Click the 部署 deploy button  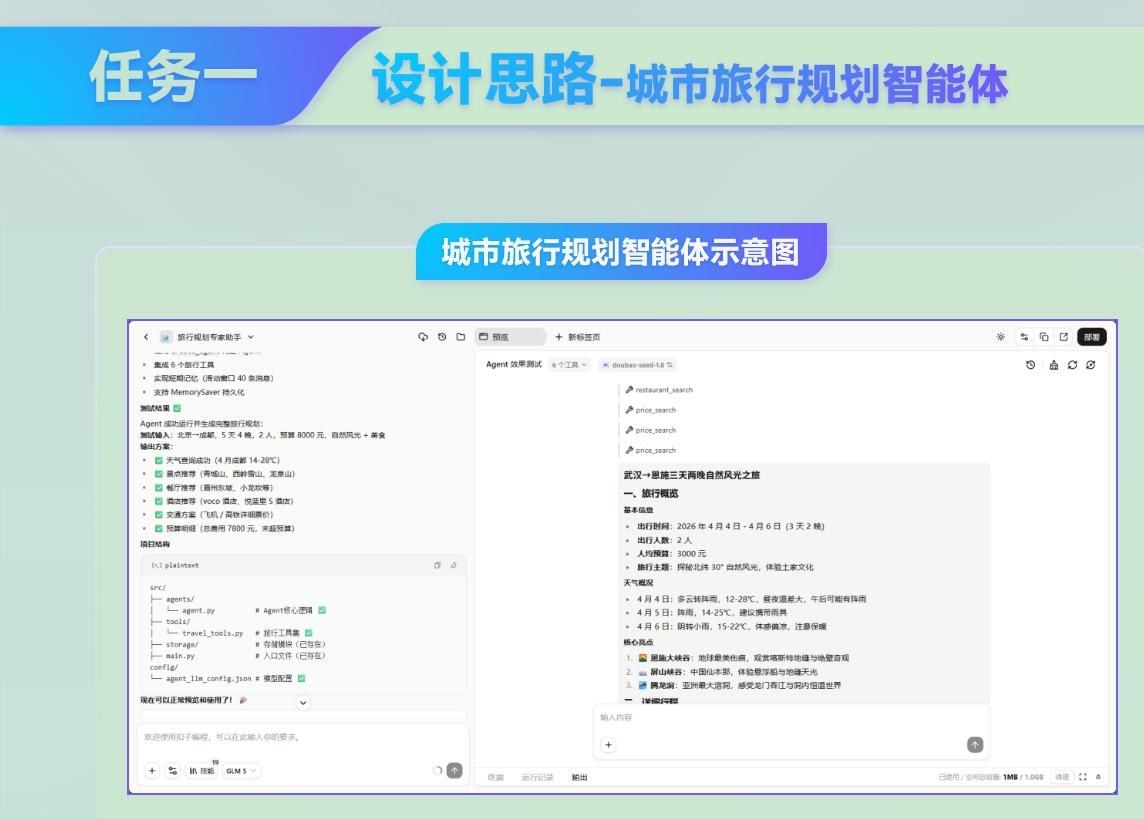1091,337
